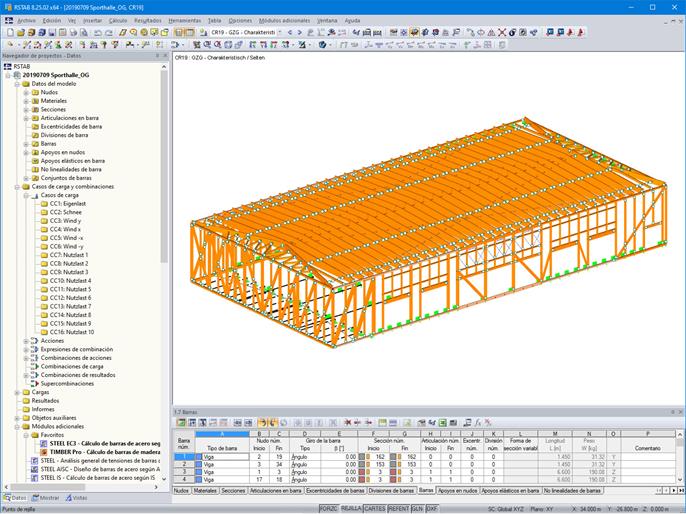Screen dimensions: 686x514
Task: Click the pin icon of the navigator panel
Action: [x=158, y=56]
